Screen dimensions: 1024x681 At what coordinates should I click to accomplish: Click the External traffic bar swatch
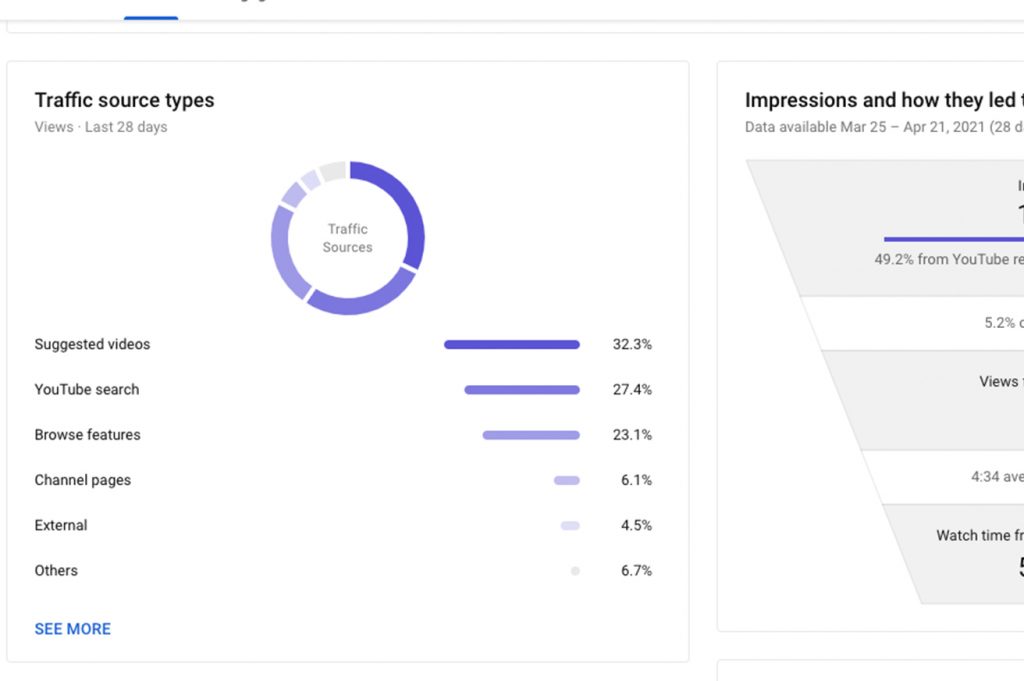pyautogui.click(x=570, y=526)
